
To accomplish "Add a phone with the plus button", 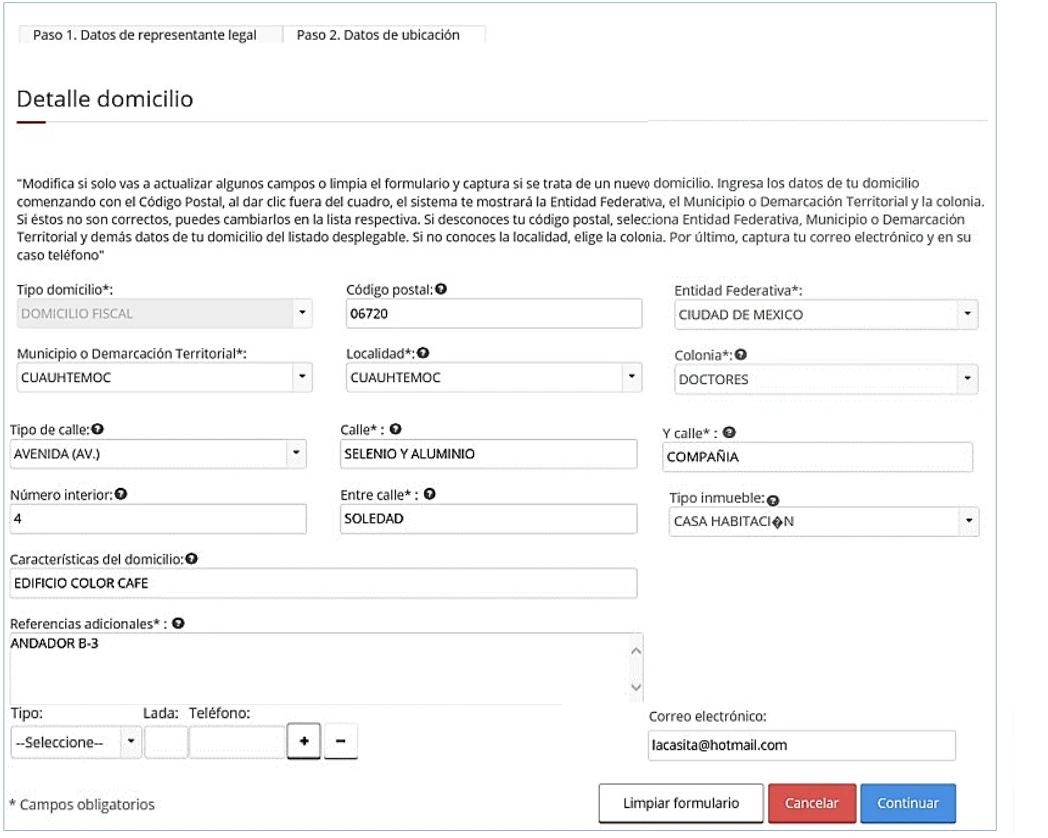I will click(x=304, y=741).
